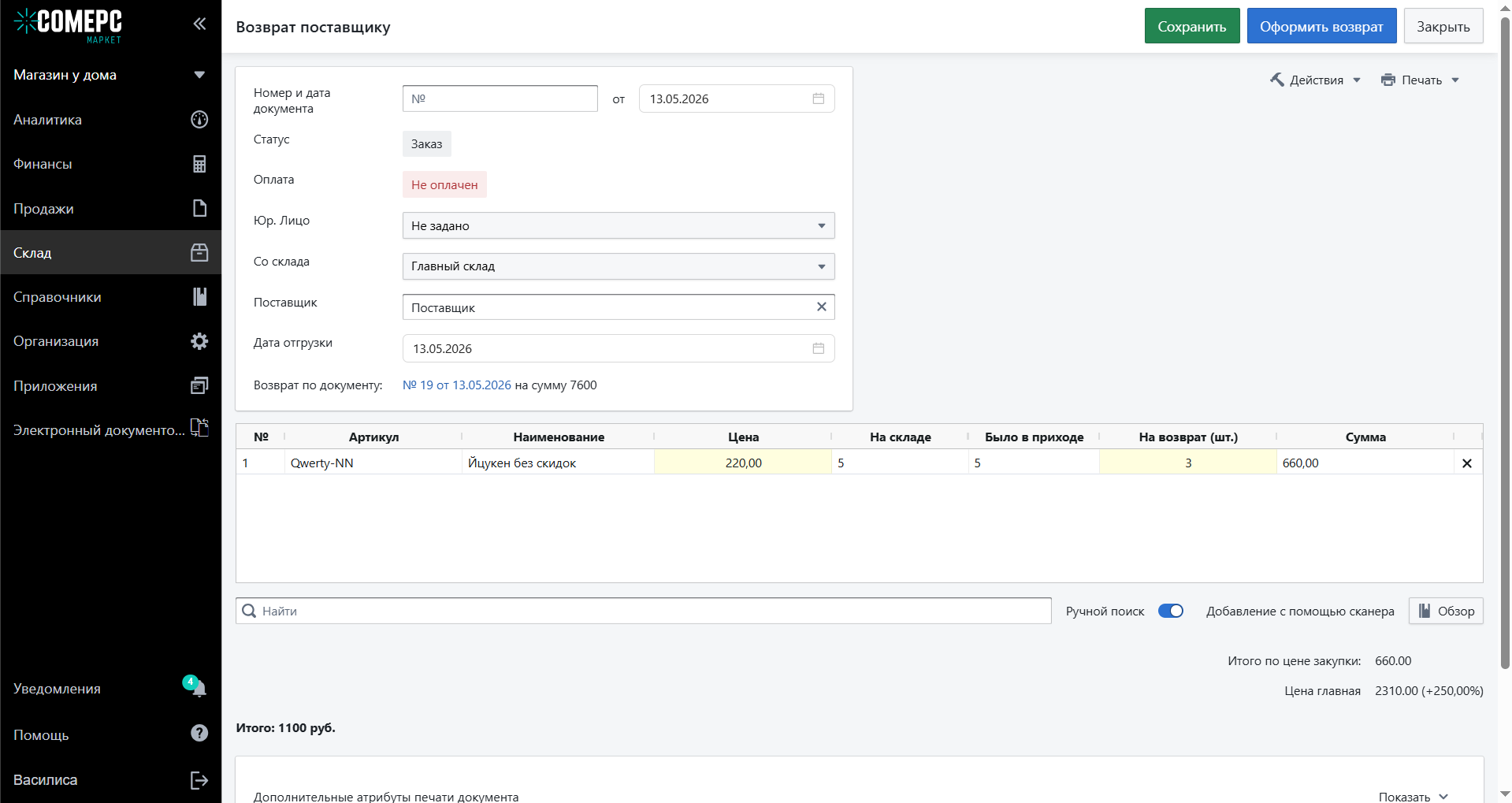This screenshot has width=1512, height=803.
Task: Click Оформить возврат button
Action: tap(1321, 26)
